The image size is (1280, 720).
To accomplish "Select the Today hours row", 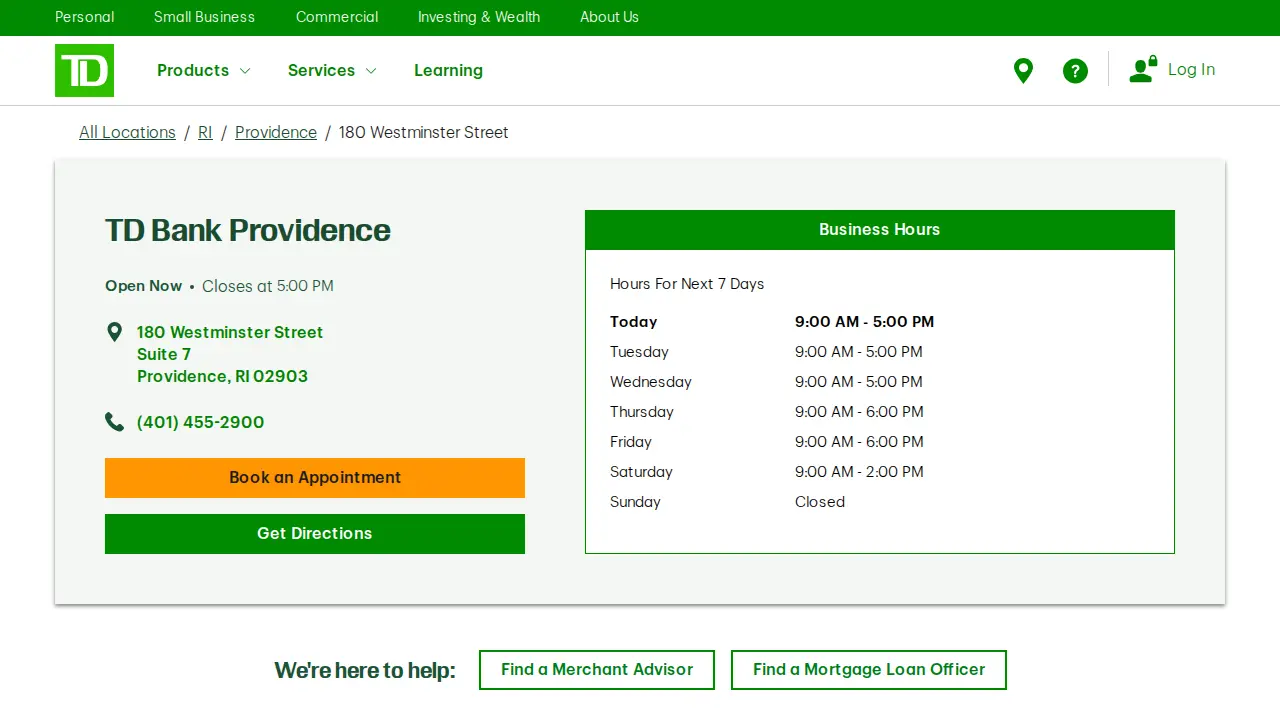I will point(772,322).
